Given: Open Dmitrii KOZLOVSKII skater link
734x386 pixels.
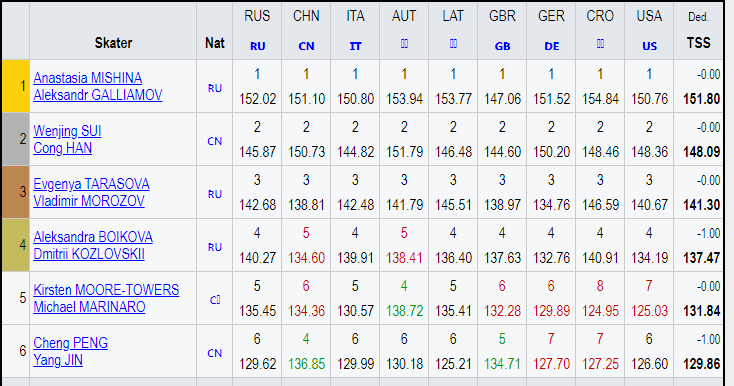Looking at the screenshot, I should (89, 254).
